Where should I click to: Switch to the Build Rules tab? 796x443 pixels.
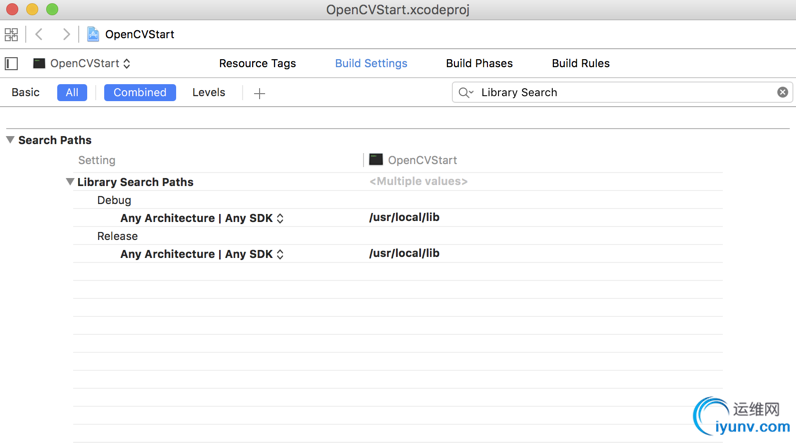click(x=581, y=63)
